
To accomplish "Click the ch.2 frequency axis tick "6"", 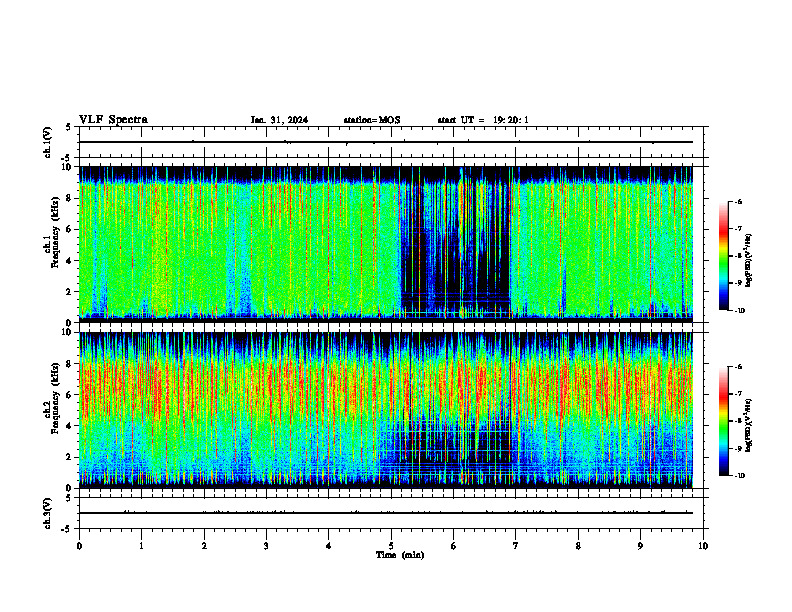I will coord(71,395).
